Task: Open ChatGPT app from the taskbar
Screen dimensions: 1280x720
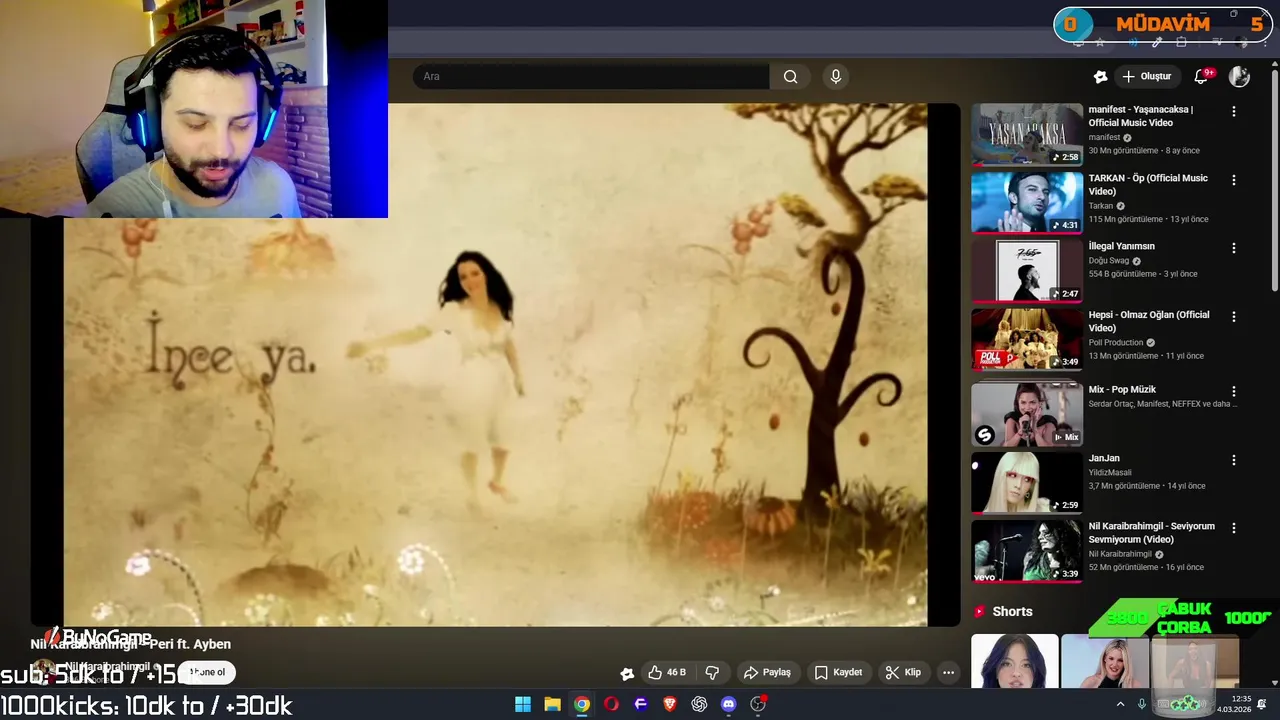Action: 699,704
